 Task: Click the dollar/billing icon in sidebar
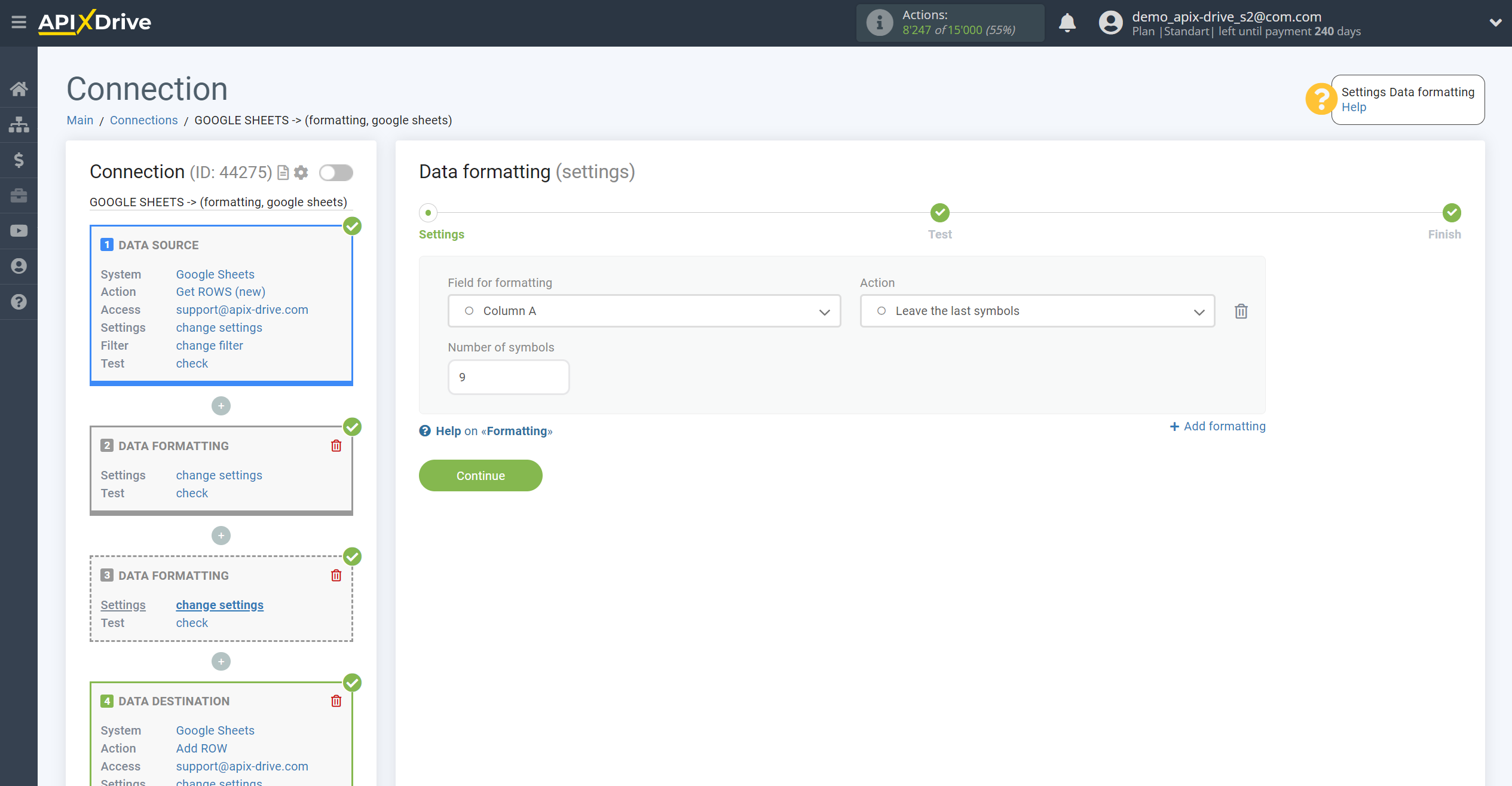click(x=20, y=158)
